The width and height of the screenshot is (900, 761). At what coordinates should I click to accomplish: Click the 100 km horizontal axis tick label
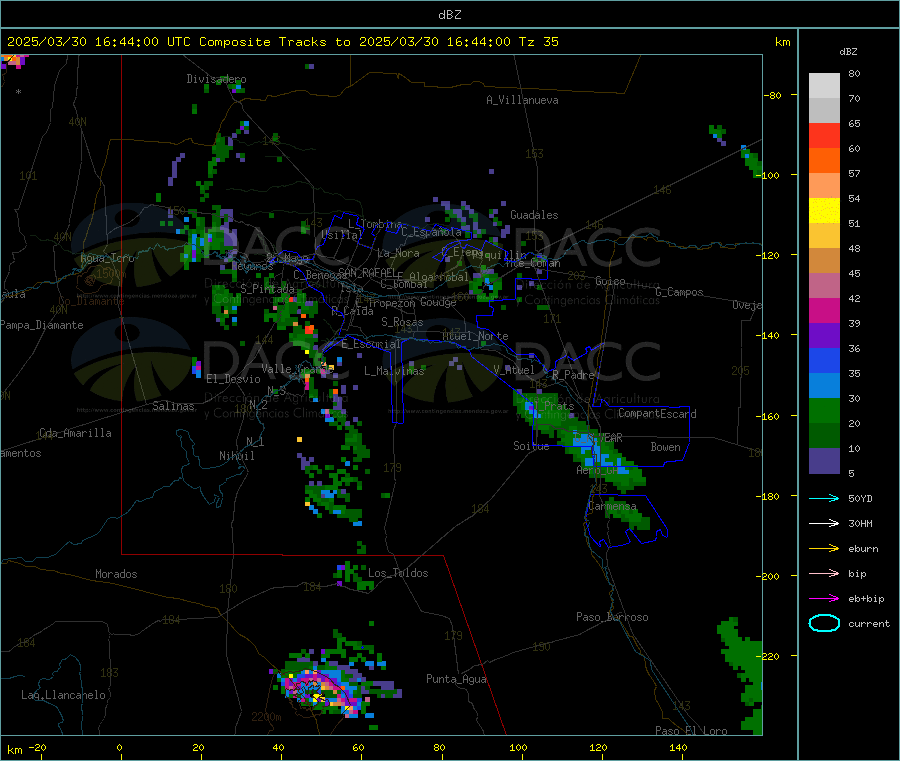(x=518, y=747)
